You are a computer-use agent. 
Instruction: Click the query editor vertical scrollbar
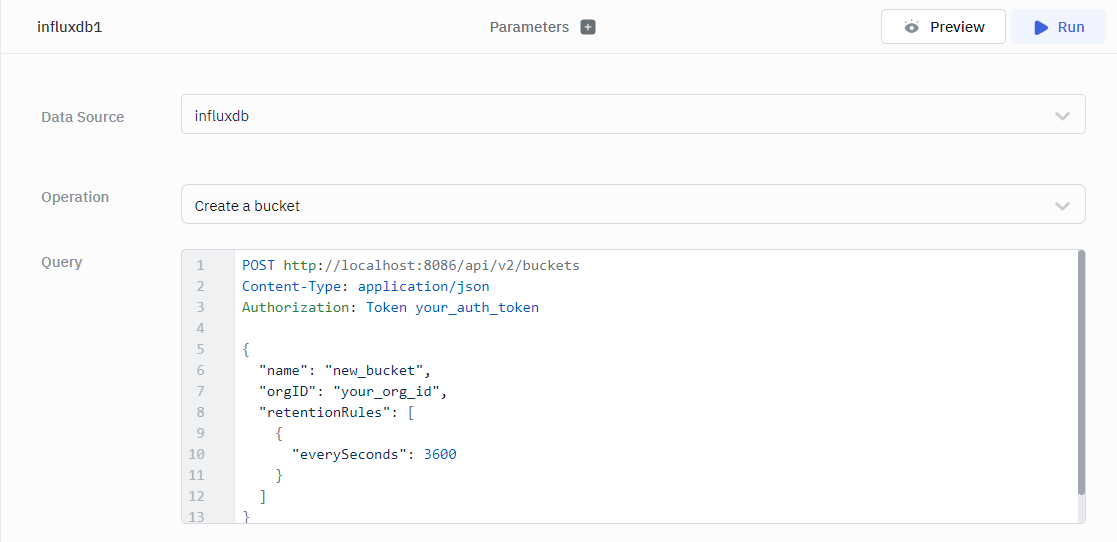point(1081,372)
